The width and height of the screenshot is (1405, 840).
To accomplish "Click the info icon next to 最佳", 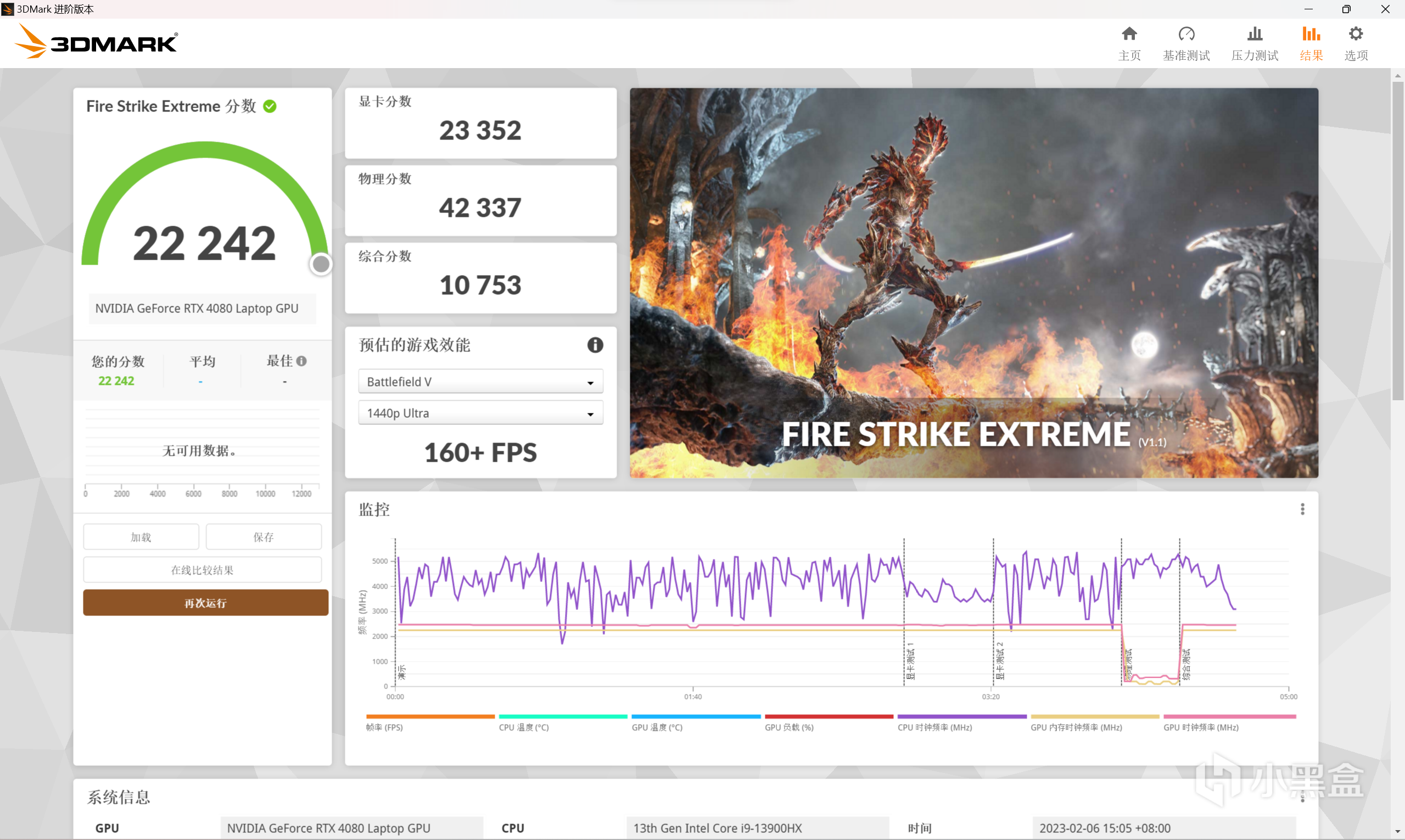I will point(302,361).
